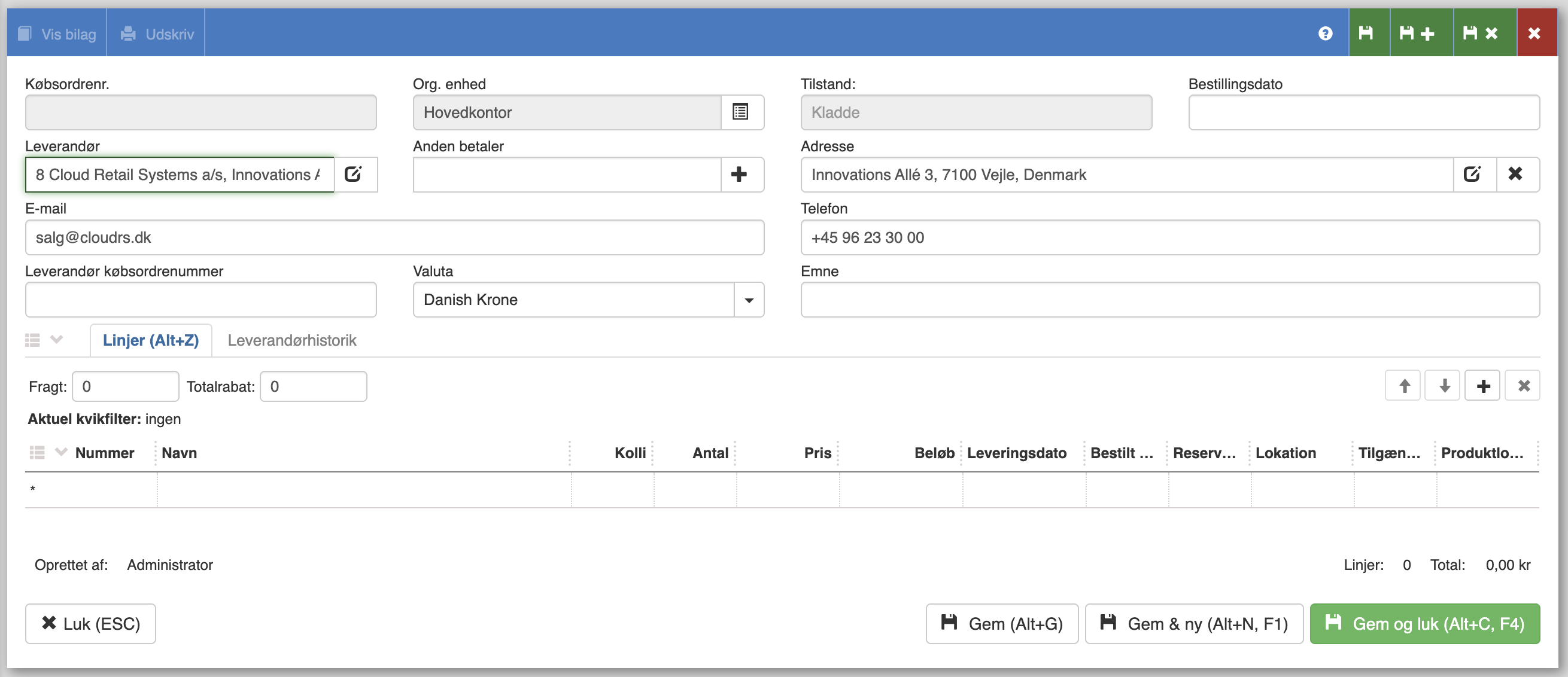Click into the Bestillingsdato field
This screenshot has width=1568, height=677.
point(1363,112)
